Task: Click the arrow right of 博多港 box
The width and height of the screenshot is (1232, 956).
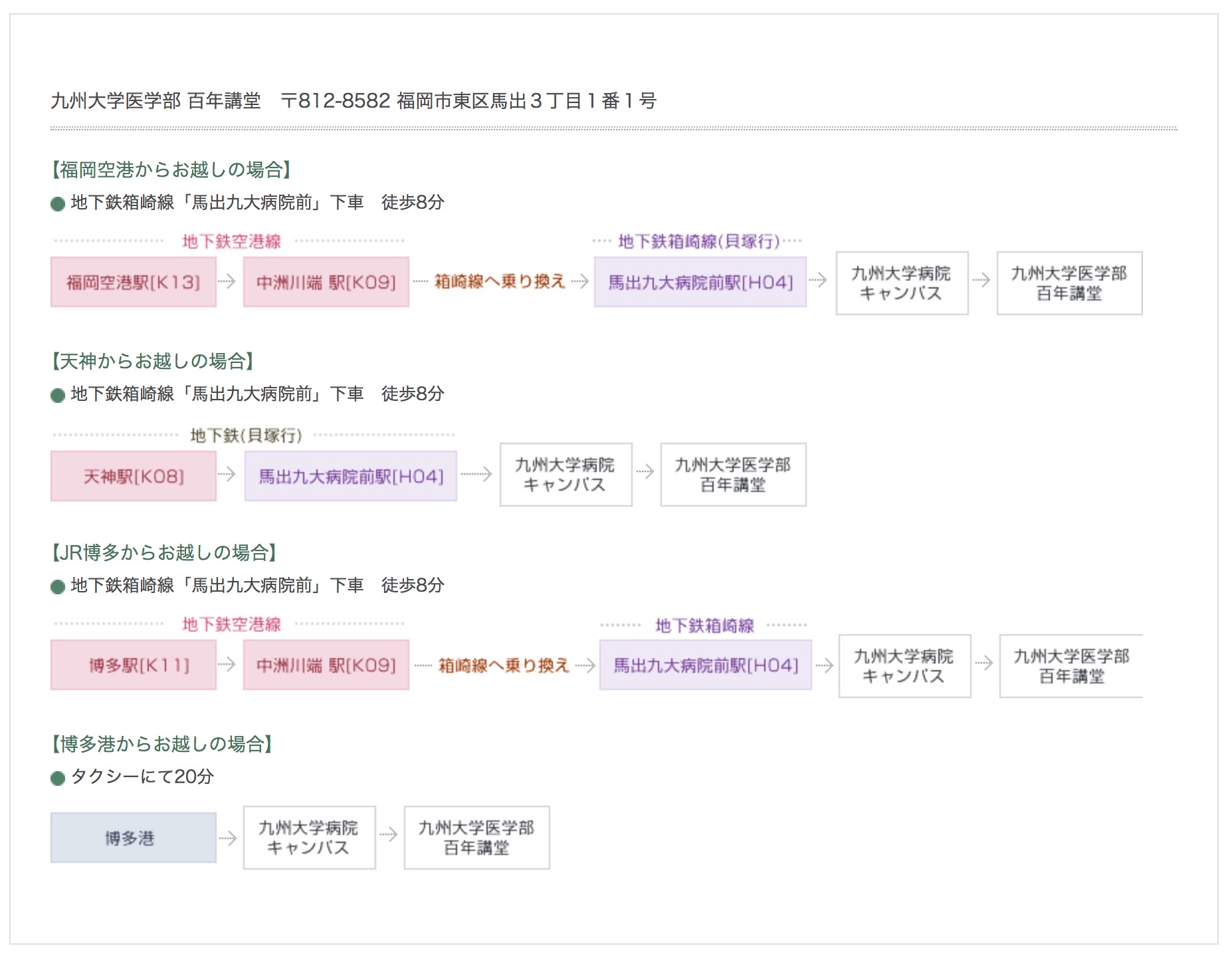Action: (227, 838)
